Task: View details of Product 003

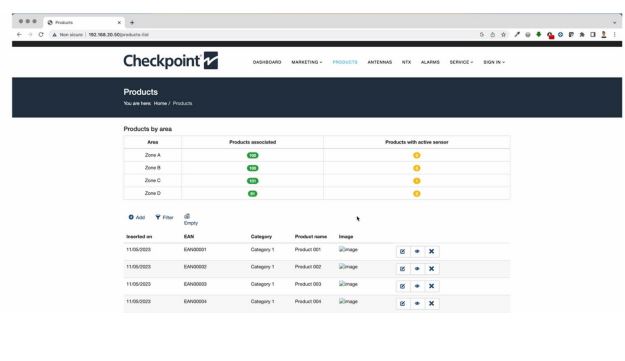Action: coord(417,286)
